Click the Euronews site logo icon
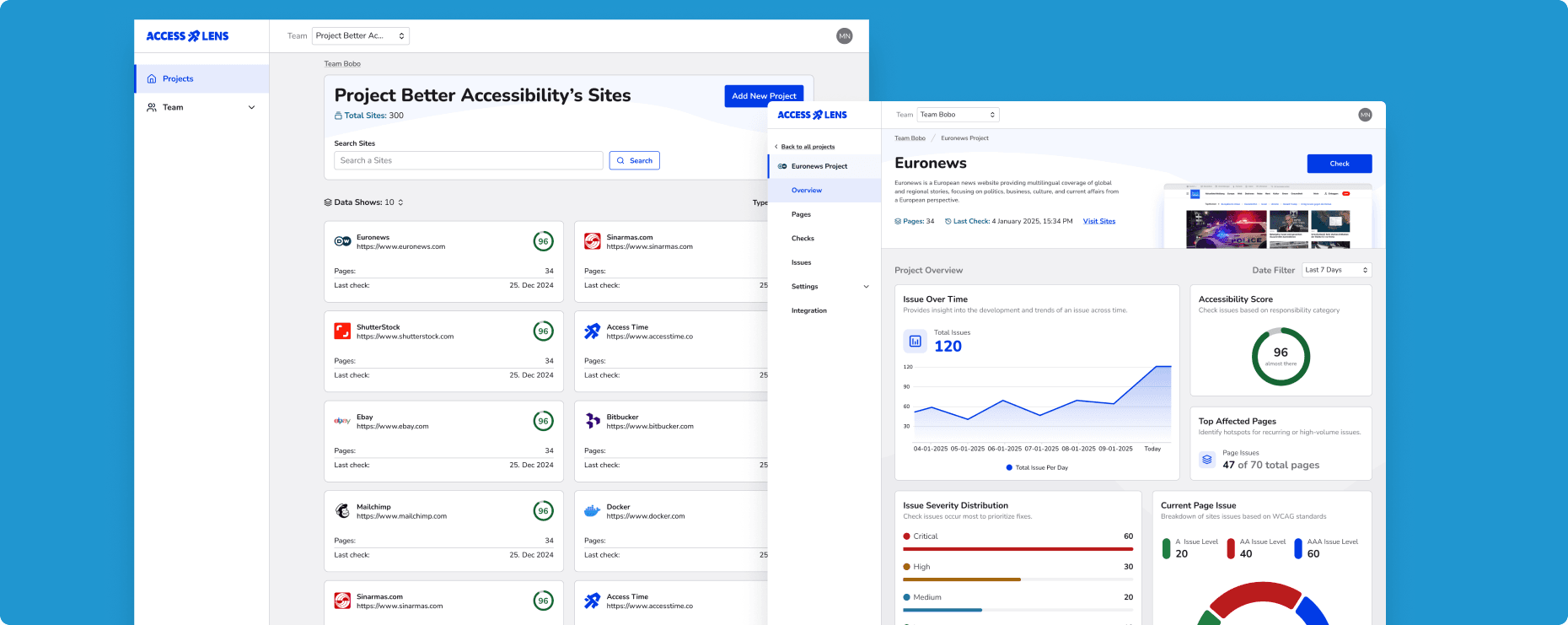The width and height of the screenshot is (1568, 625). 342,241
